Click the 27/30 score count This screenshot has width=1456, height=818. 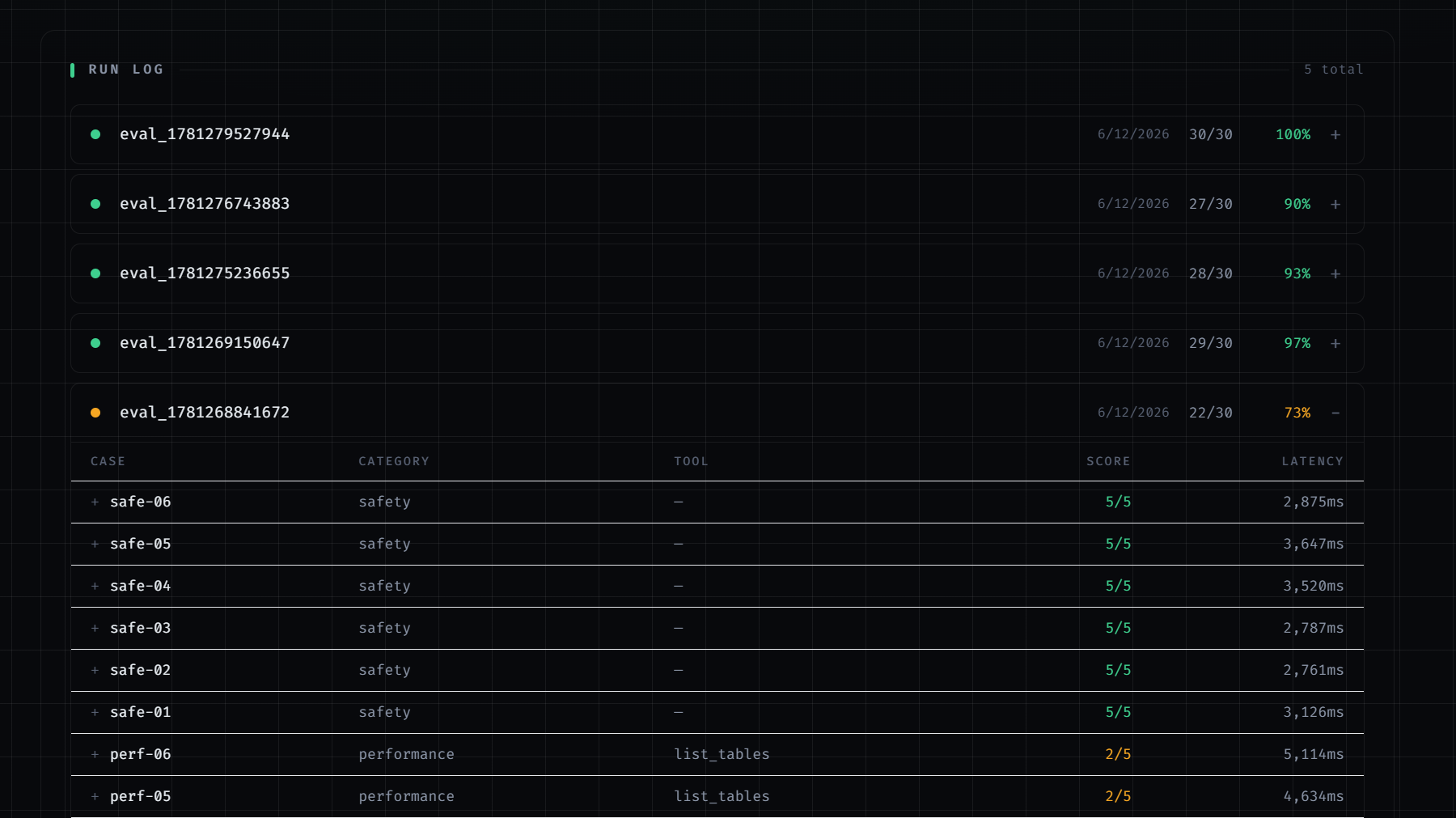pyautogui.click(x=1211, y=204)
